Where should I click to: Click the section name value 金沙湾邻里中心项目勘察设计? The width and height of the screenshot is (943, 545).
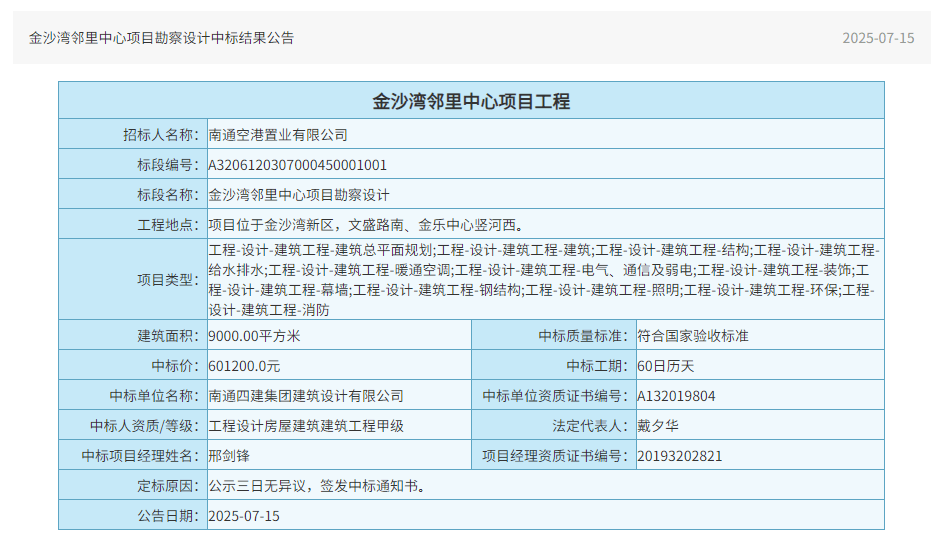click(x=299, y=194)
